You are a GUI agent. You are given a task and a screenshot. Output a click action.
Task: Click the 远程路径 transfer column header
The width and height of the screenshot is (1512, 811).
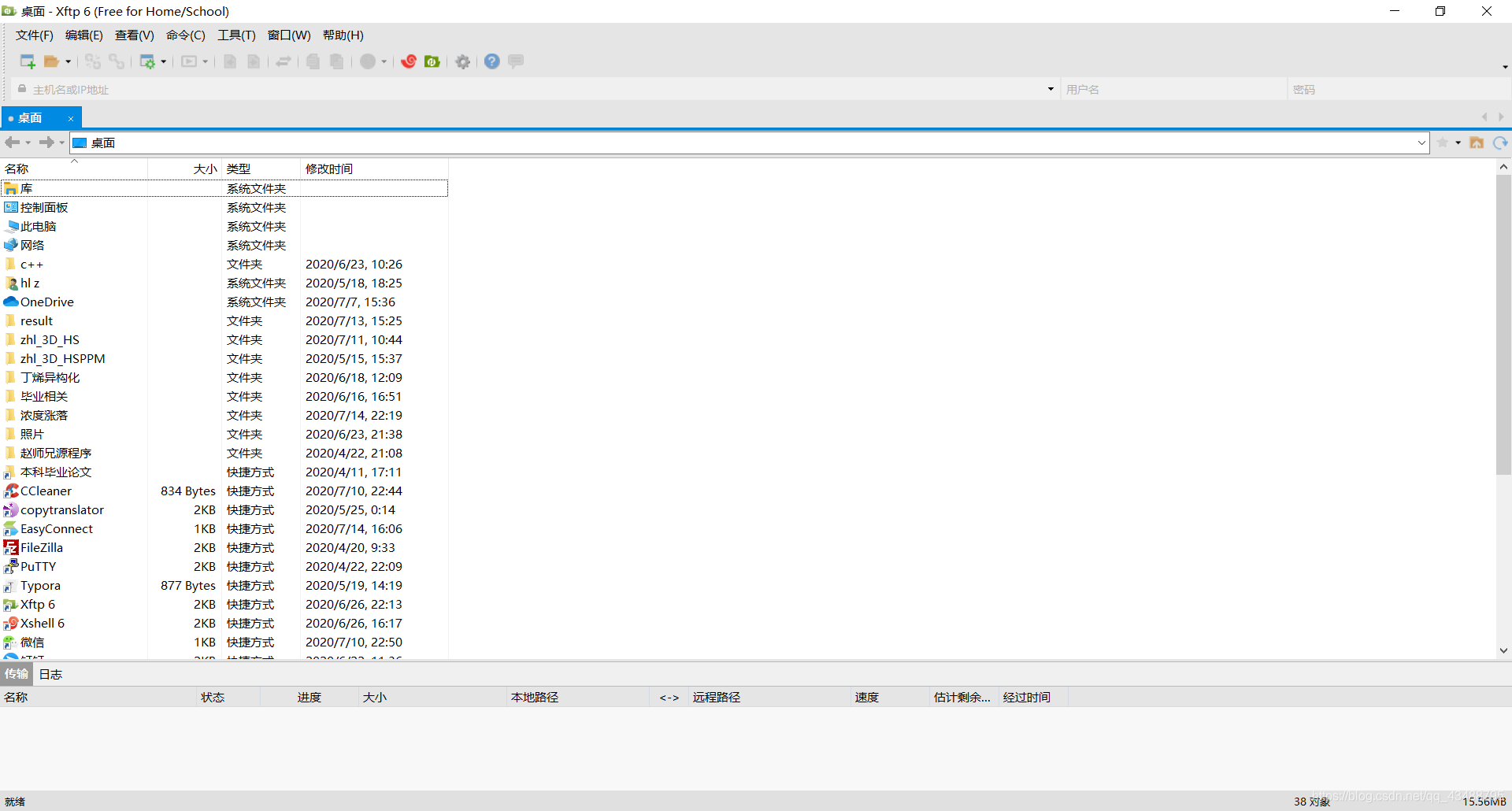[x=768, y=698]
